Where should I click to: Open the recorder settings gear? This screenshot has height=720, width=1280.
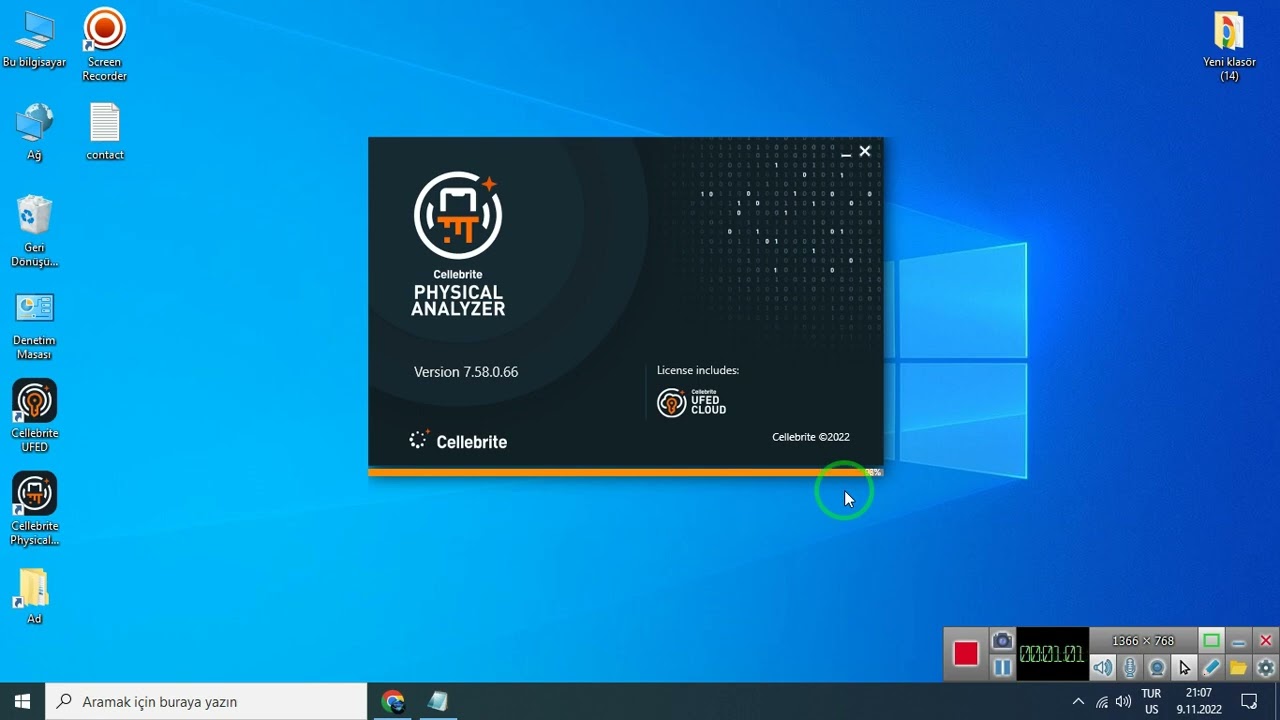tap(1265, 667)
